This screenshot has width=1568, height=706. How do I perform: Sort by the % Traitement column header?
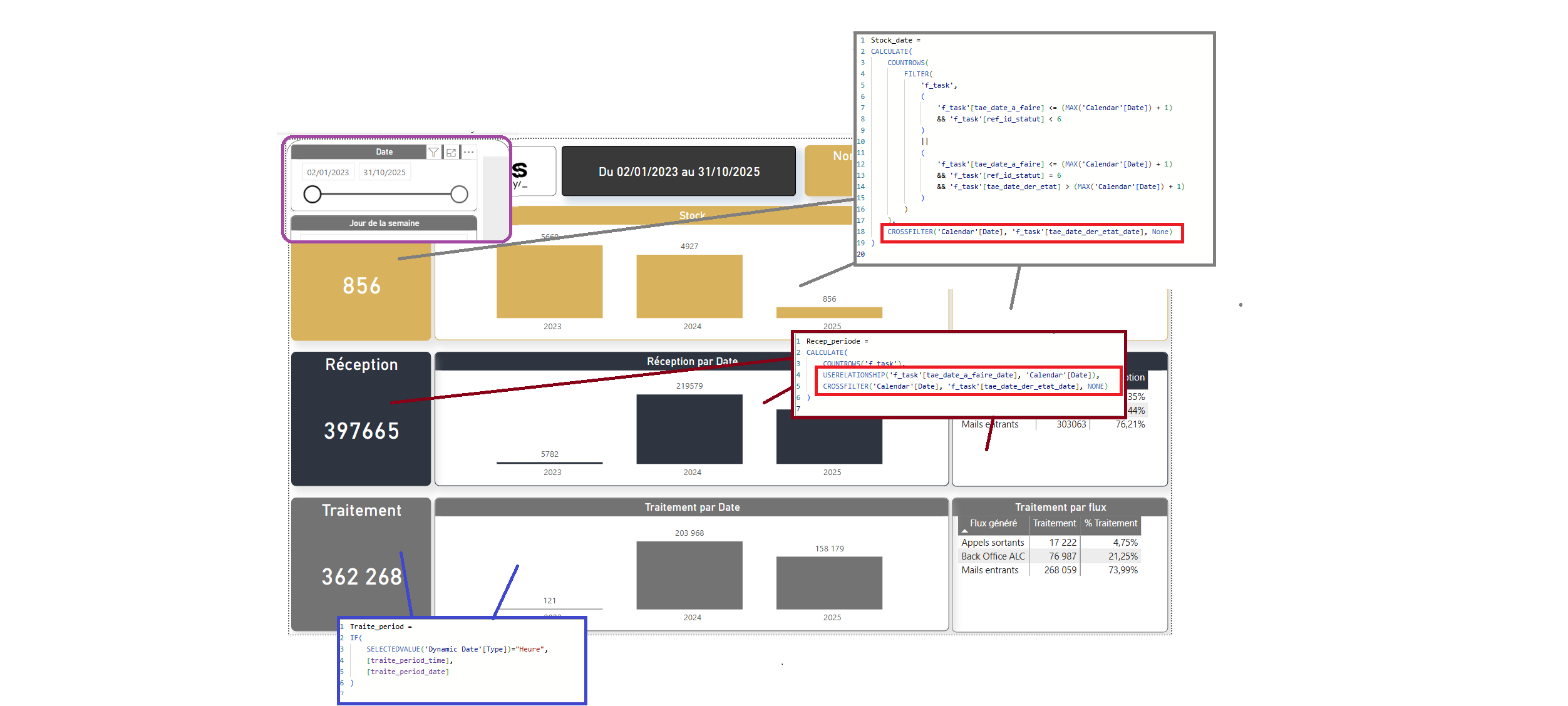(x=1110, y=523)
